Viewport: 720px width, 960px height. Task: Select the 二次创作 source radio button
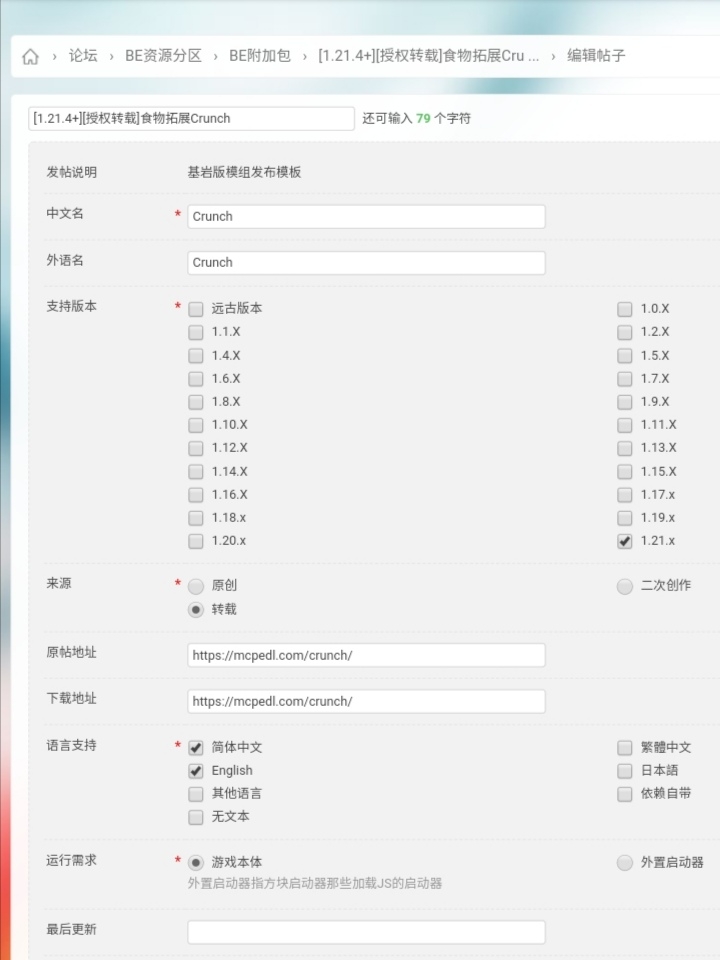pos(624,587)
